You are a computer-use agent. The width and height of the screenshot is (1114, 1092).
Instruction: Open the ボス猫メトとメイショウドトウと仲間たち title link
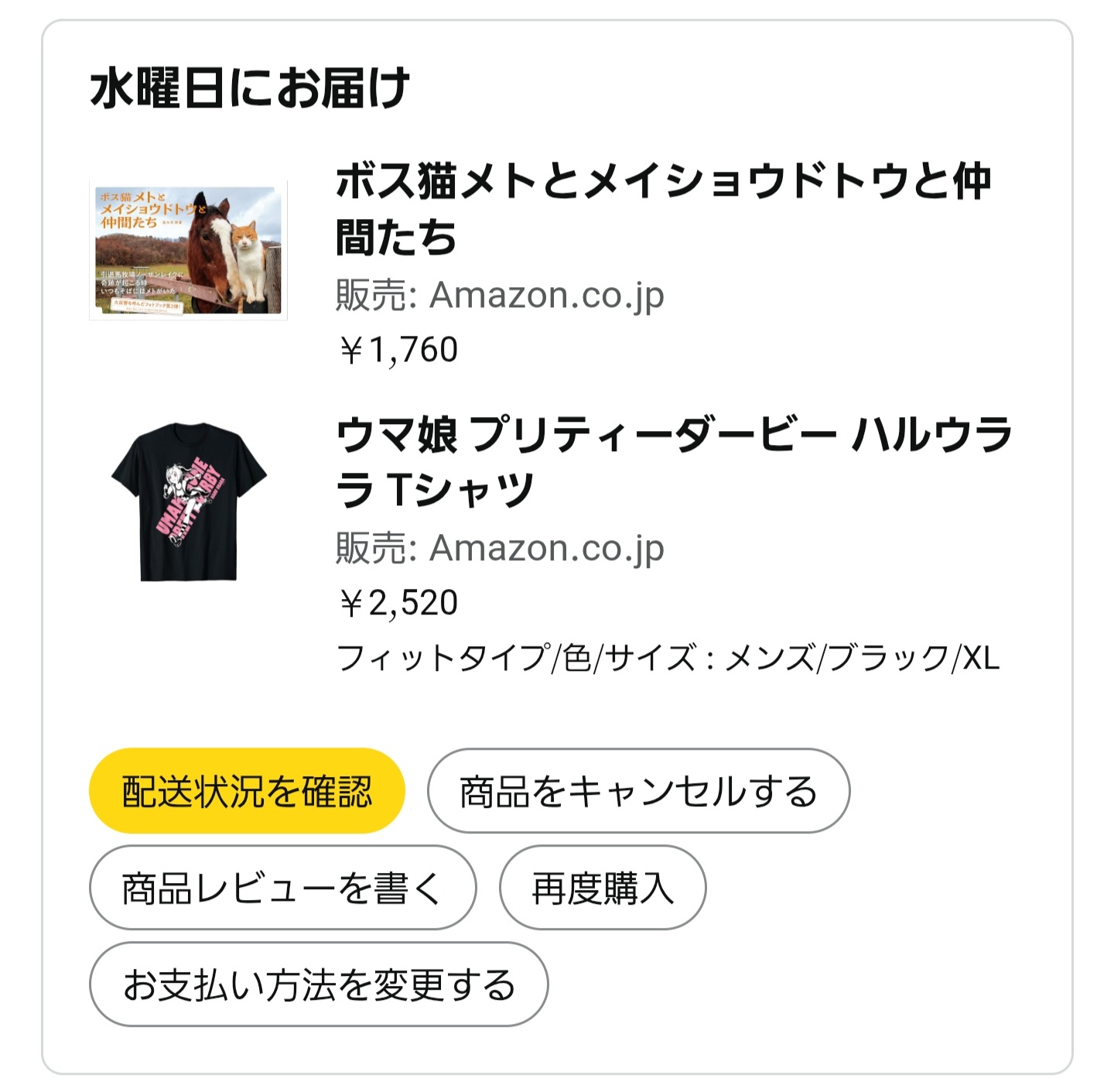(x=663, y=208)
